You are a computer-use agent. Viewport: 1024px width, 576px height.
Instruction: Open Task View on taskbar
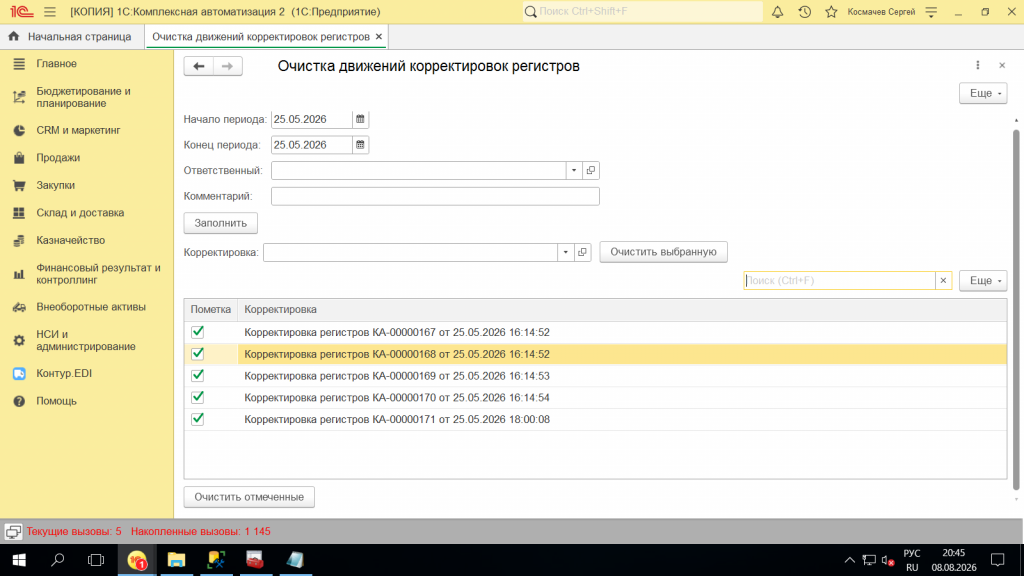coord(96,560)
